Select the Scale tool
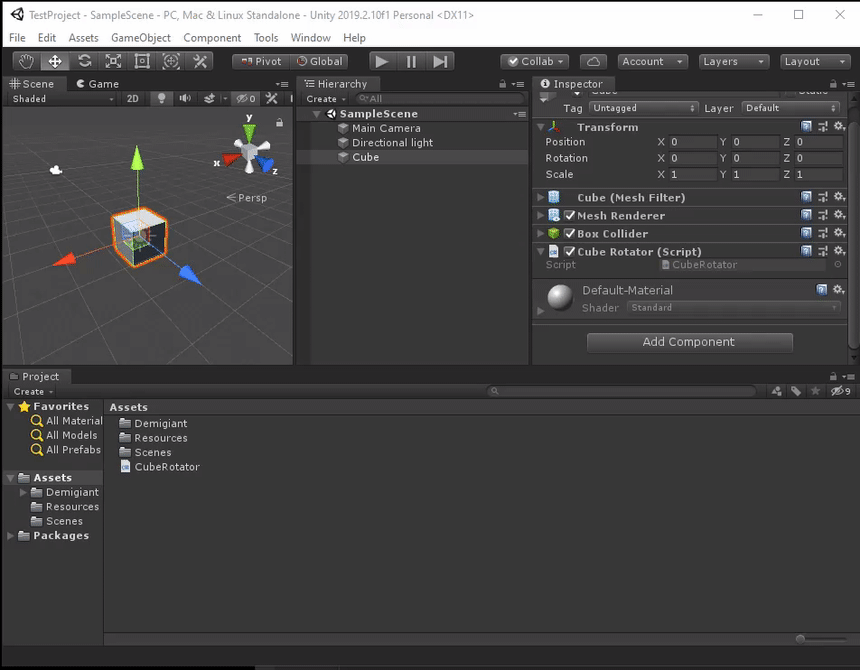 point(114,61)
